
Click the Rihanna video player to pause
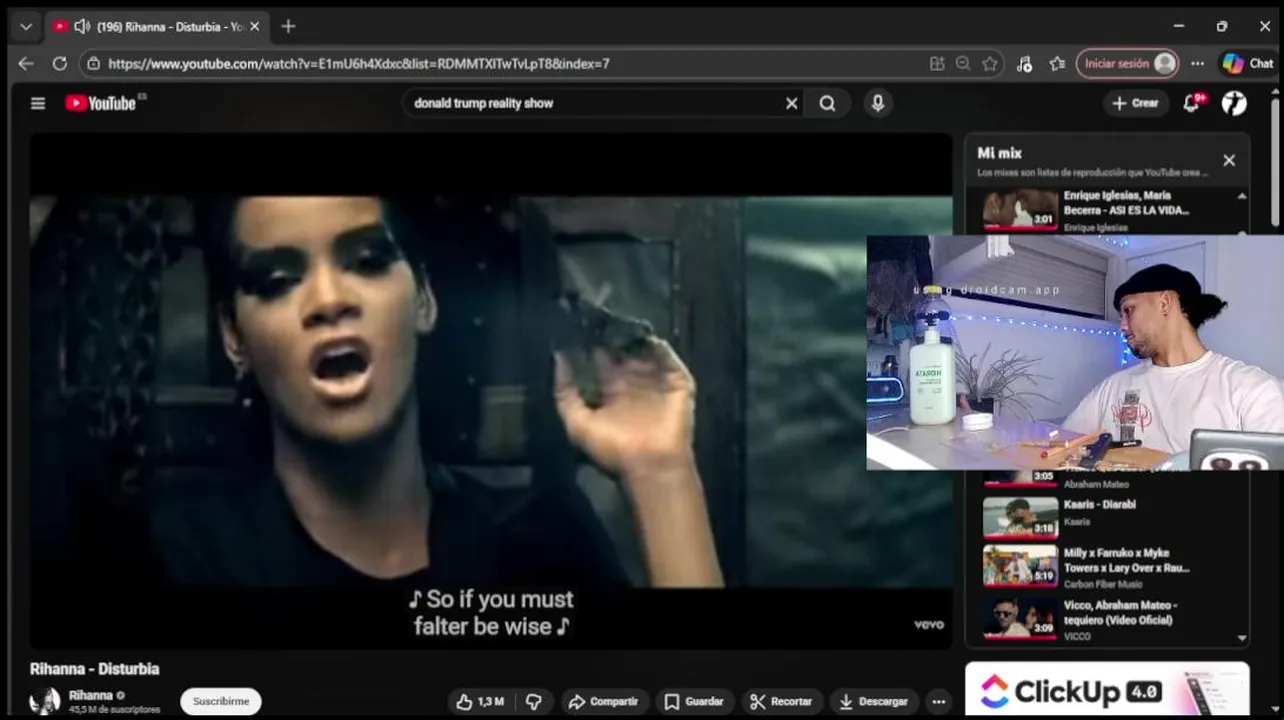(x=490, y=390)
